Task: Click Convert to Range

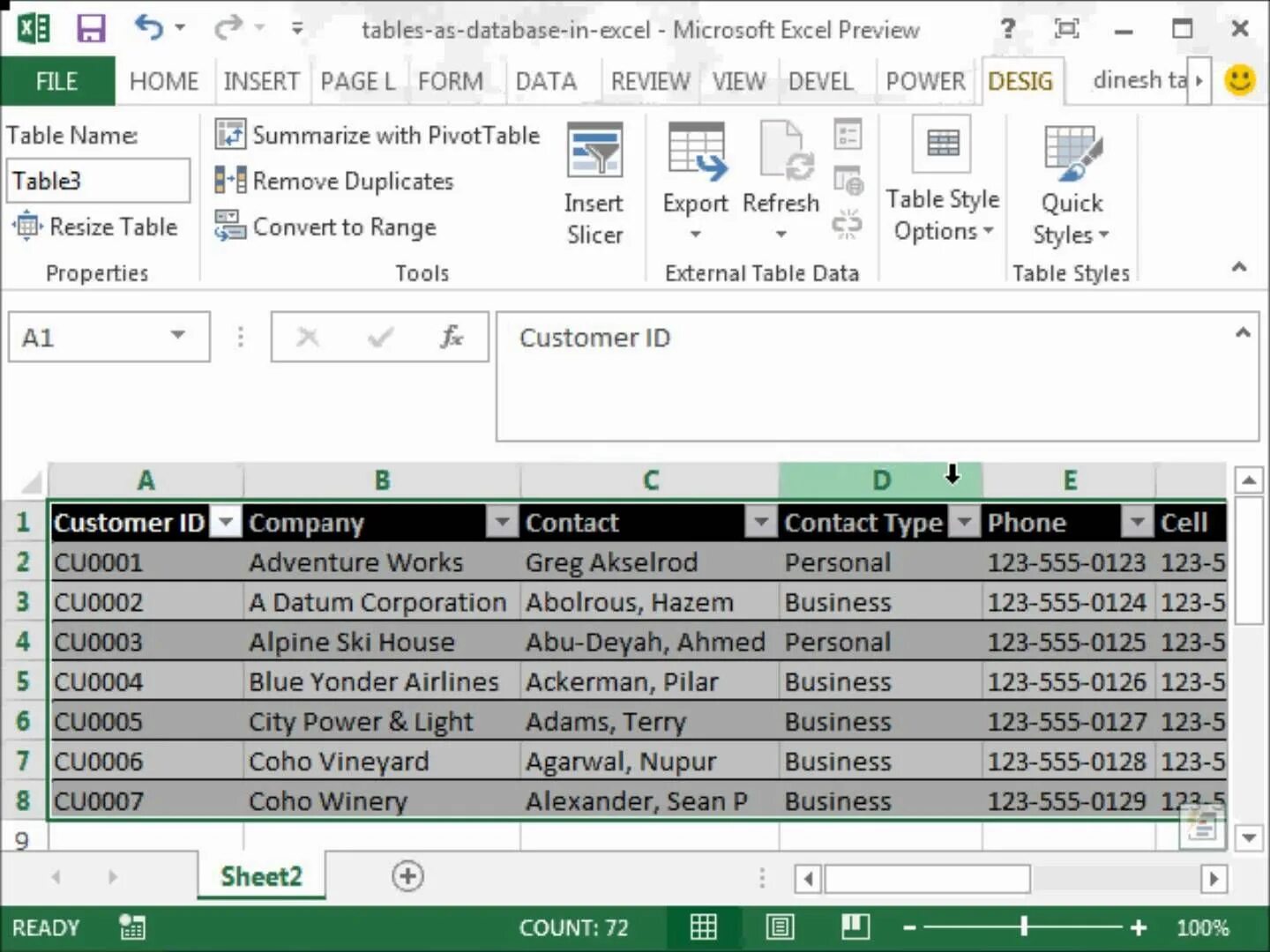Action: pos(325,227)
